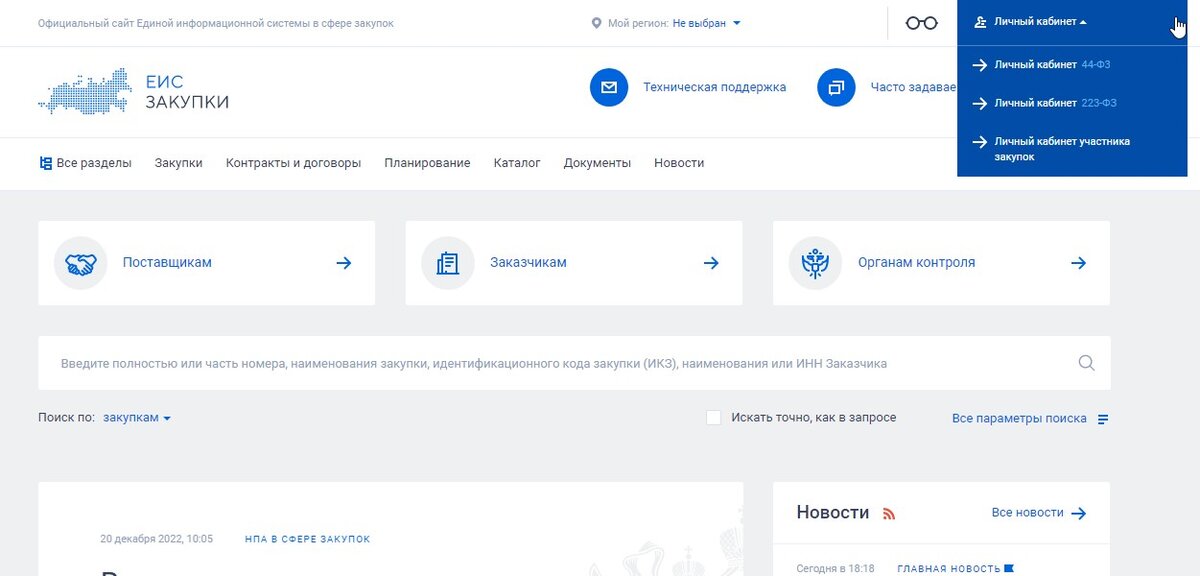The width and height of the screenshot is (1200, 576).
Task: Click the building icon on Заказчикам card
Action: coord(447,262)
